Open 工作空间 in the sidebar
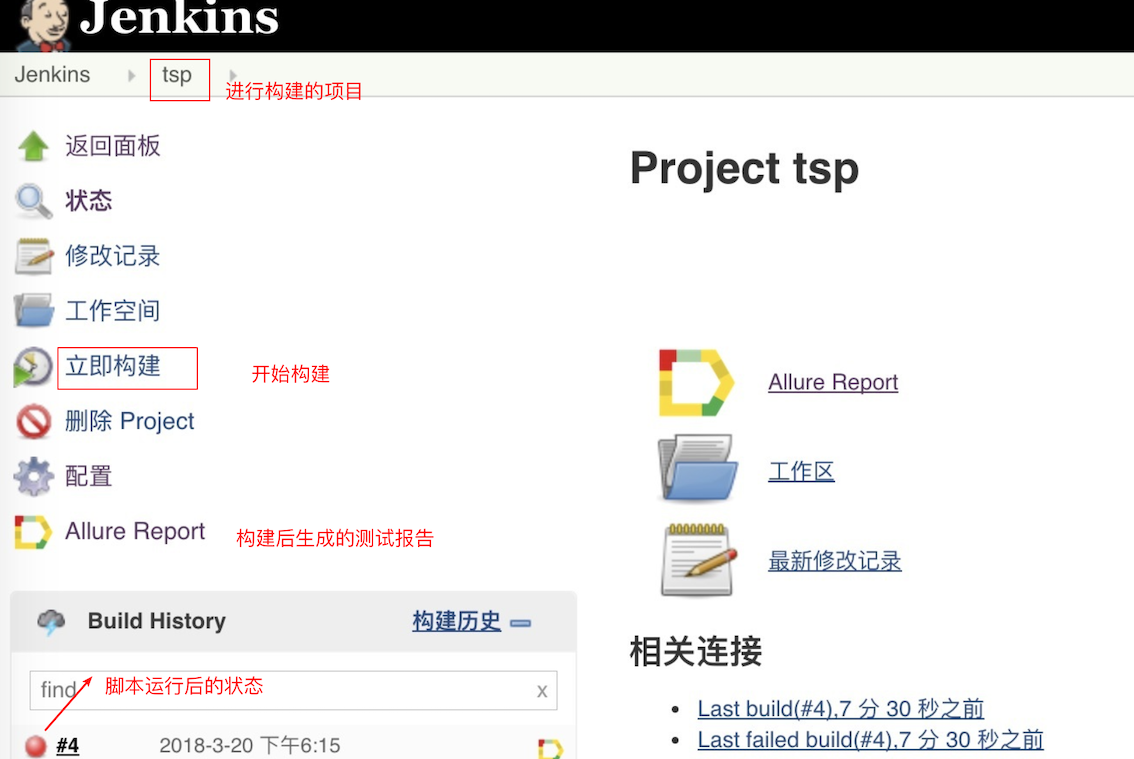1134x759 pixels. [113, 310]
